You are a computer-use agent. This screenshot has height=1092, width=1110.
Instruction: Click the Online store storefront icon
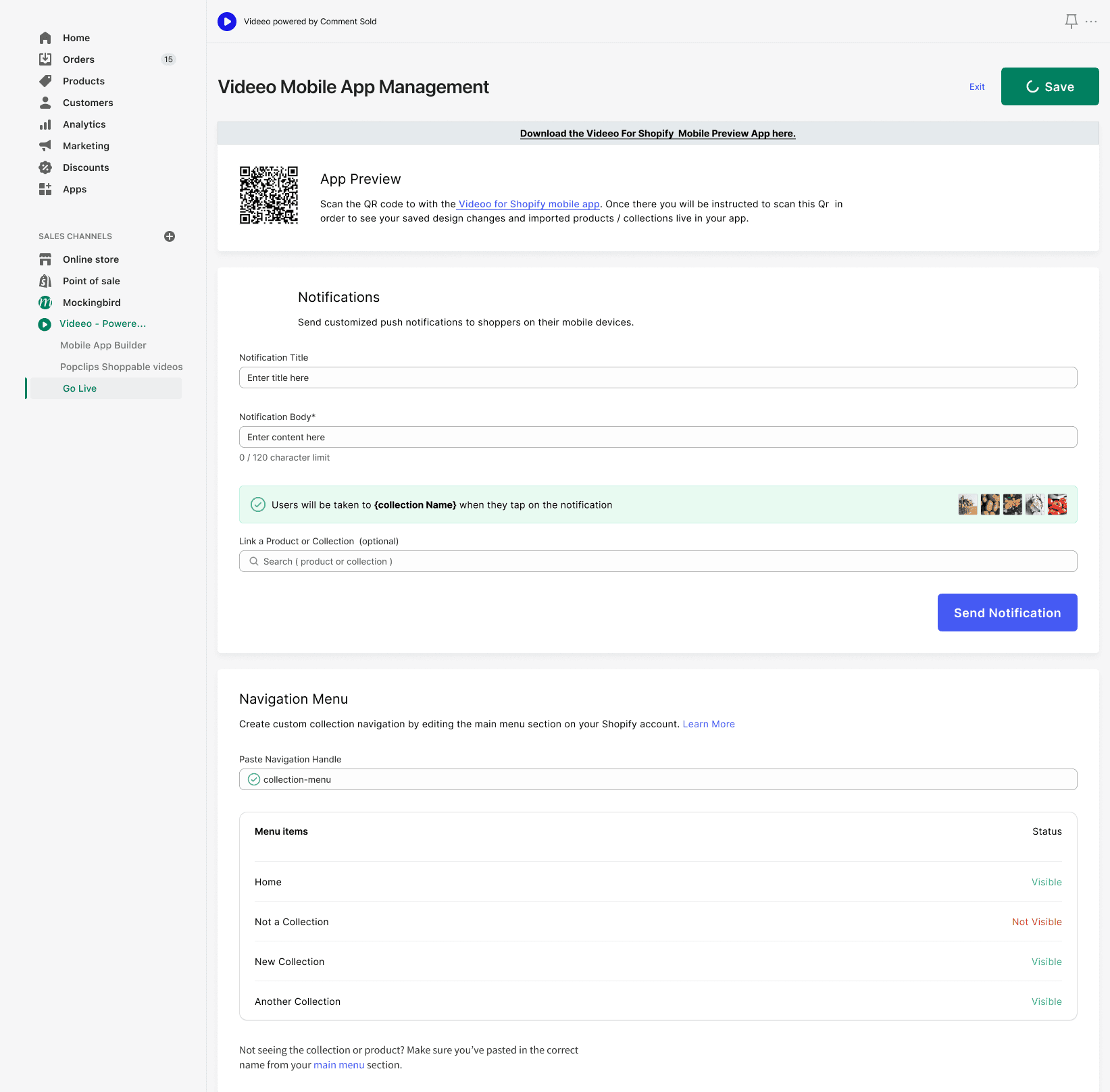(45, 259)
